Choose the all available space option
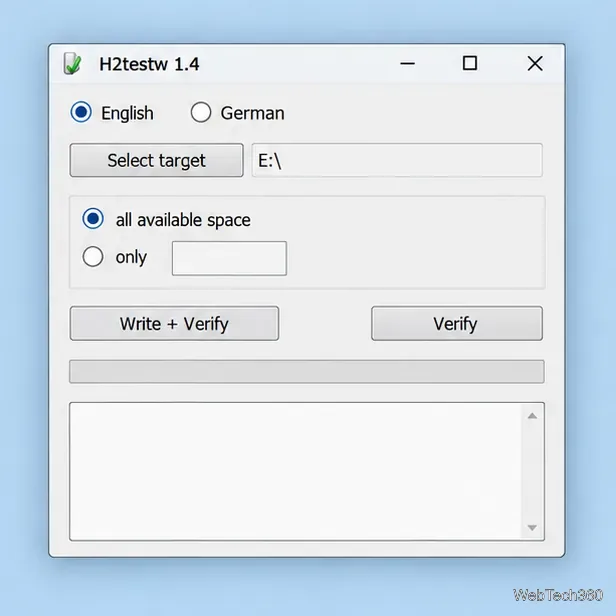Viewport: 616px width, 616px height. pos(93,218)
